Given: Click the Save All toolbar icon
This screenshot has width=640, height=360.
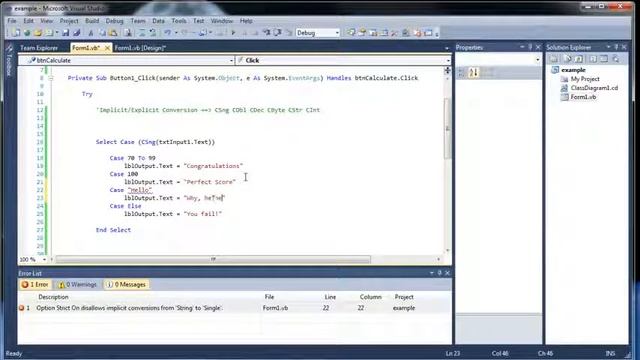Looking at the screenshot, I should click(x=76, y=33).
